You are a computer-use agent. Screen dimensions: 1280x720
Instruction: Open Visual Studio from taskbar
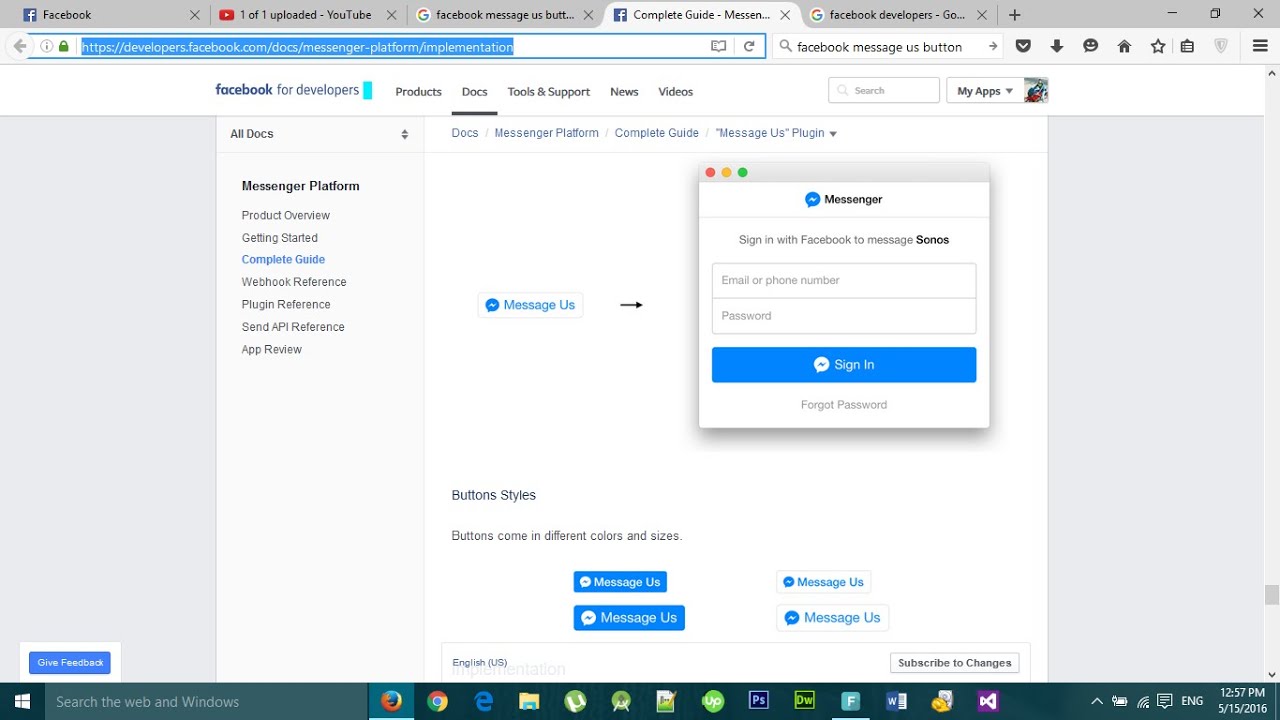[988, 701]
